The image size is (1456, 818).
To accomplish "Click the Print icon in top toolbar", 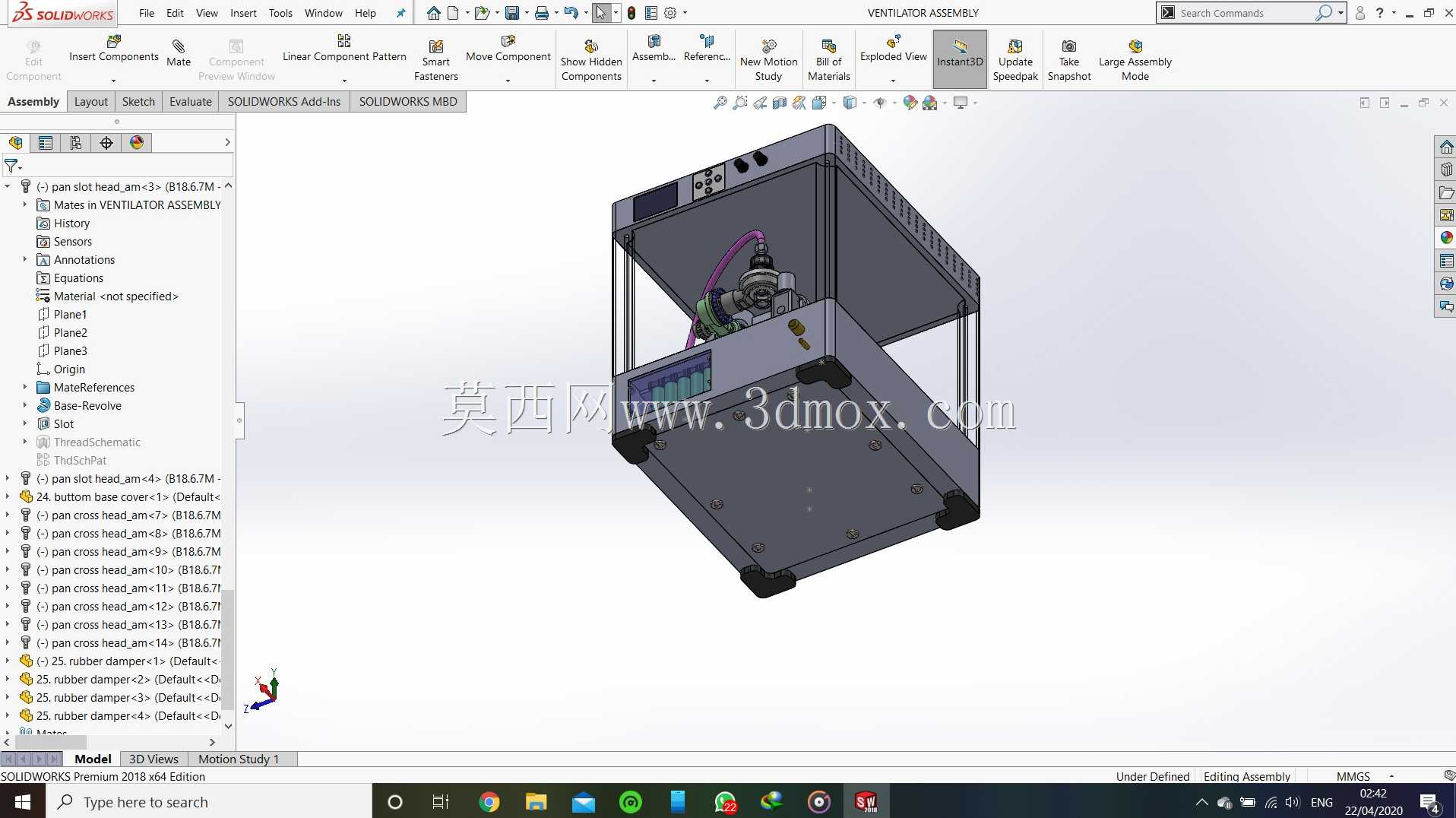I will (542, 13).
